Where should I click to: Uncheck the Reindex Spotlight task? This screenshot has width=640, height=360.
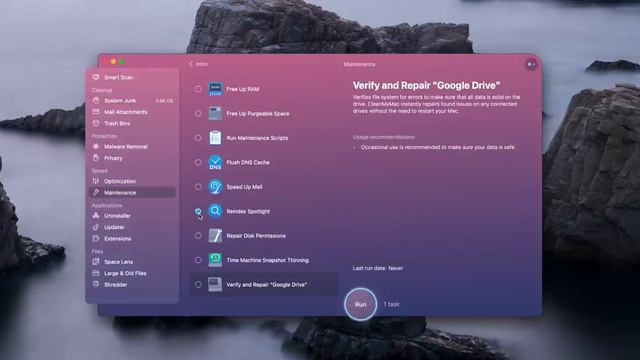[x=198, y=211]
